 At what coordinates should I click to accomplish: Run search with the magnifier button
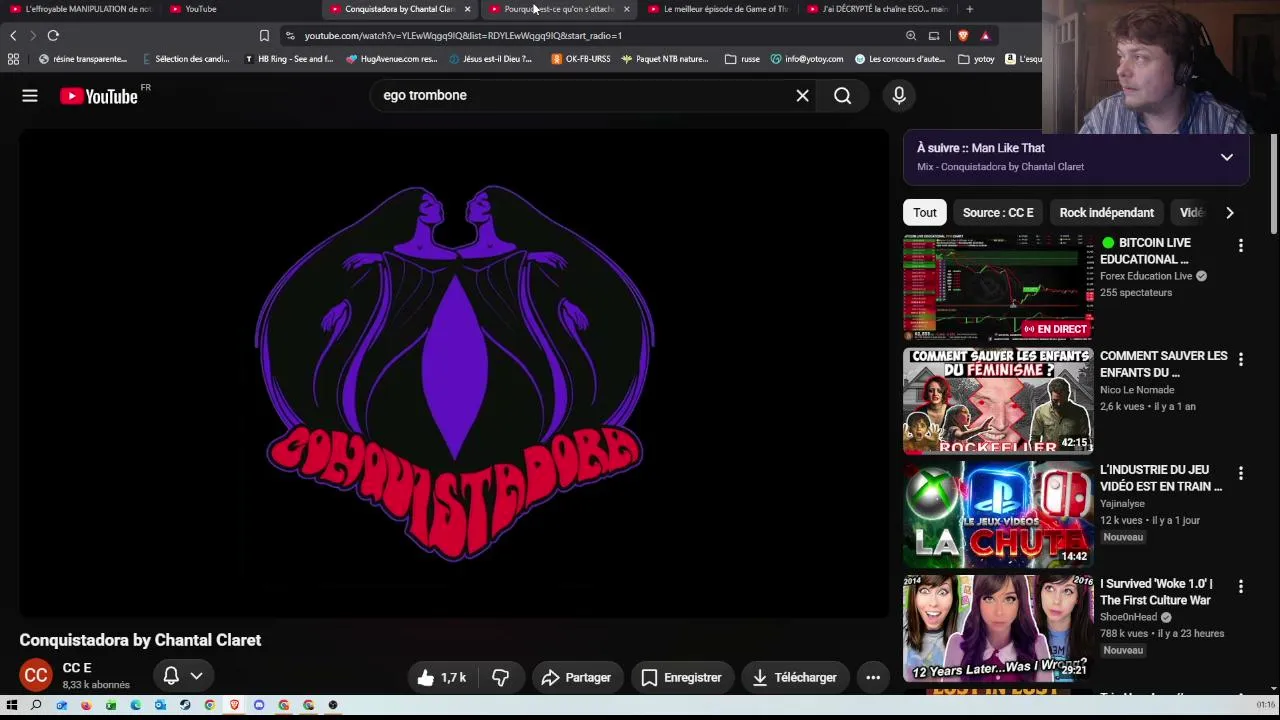843,96
